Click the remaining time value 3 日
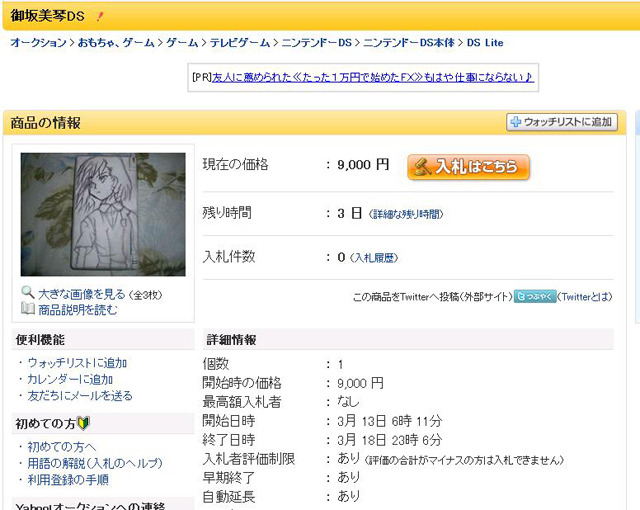Screen dimensions: 640x510 [349, 213]
